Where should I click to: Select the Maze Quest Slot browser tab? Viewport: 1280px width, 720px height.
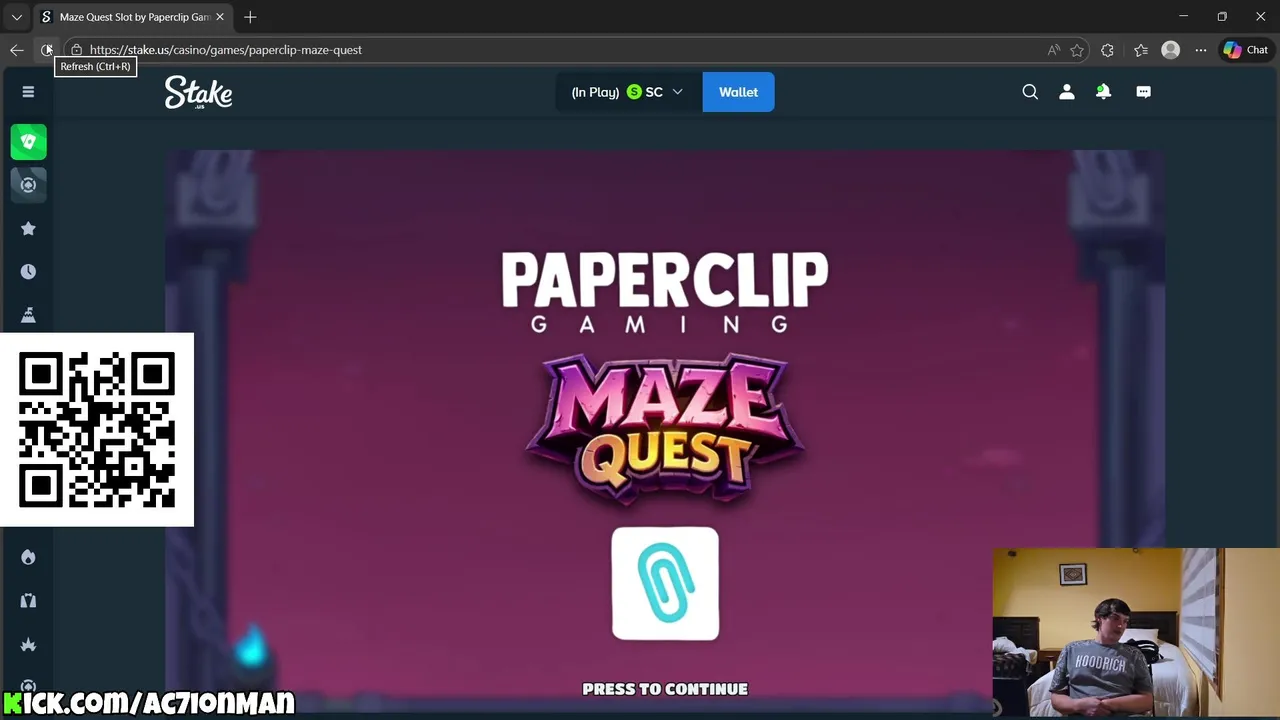click(130, 17)
